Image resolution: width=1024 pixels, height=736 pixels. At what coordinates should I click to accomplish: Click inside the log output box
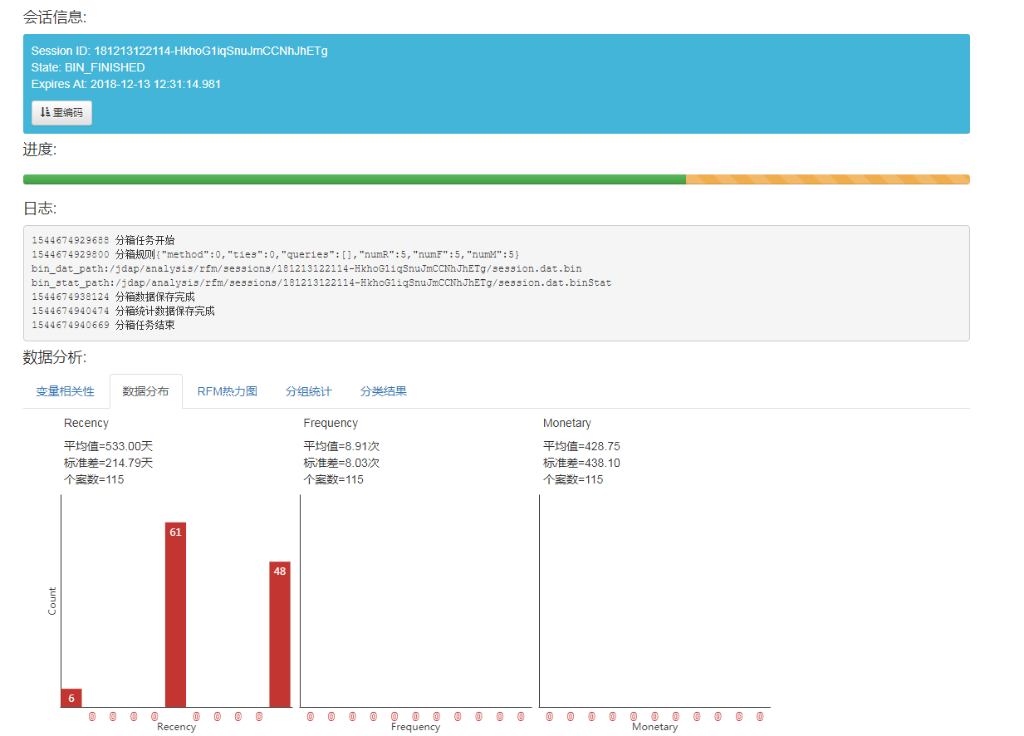point(496,283)
